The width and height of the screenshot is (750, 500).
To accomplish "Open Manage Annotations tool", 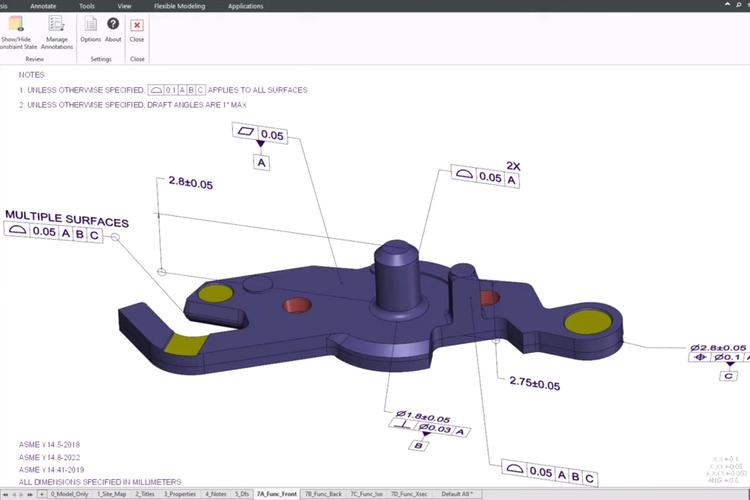I will (55, 25).
